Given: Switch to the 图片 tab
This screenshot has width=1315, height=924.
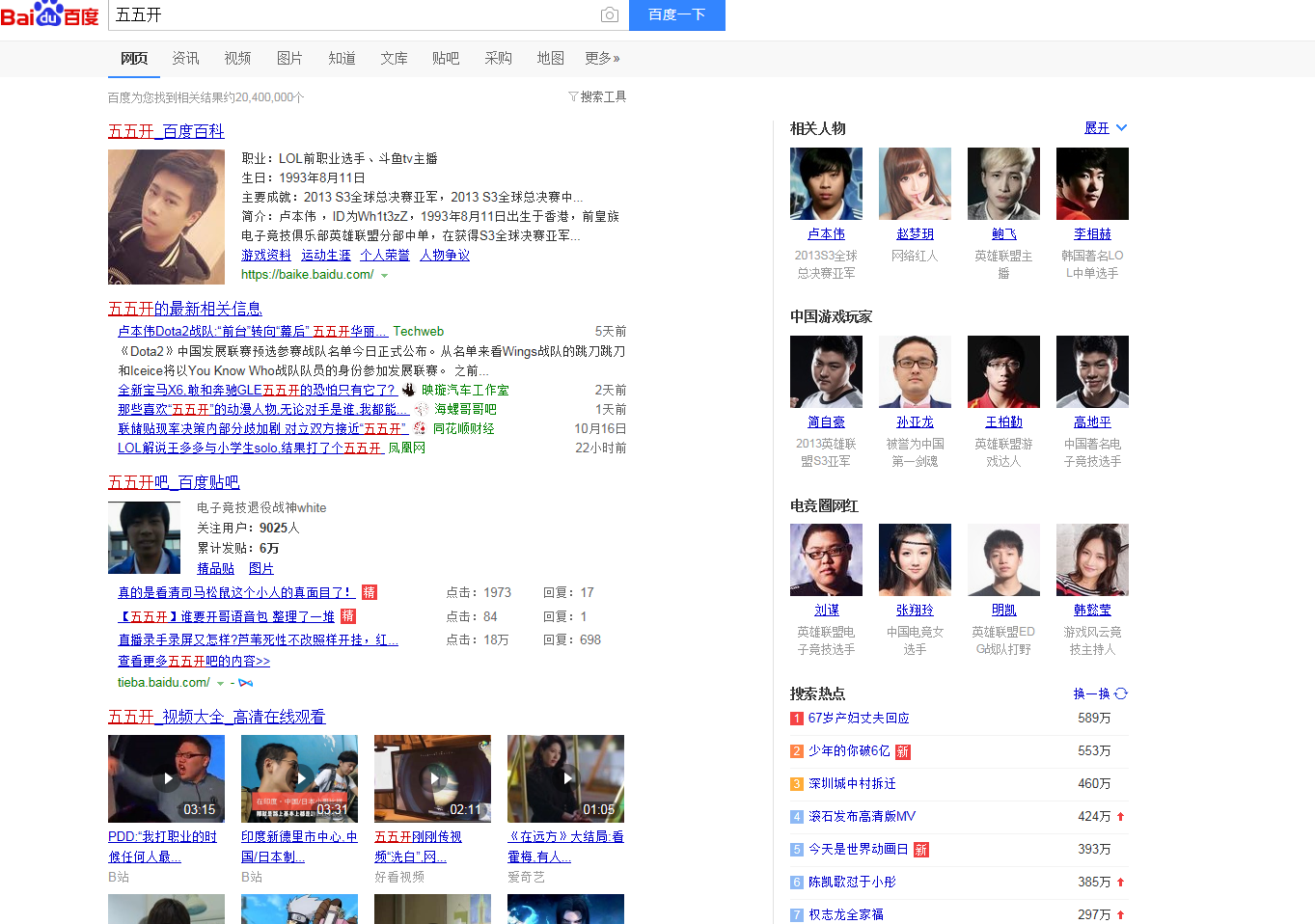Looking at the screenshot, I should pyautogui.click(x=289, y=59).
